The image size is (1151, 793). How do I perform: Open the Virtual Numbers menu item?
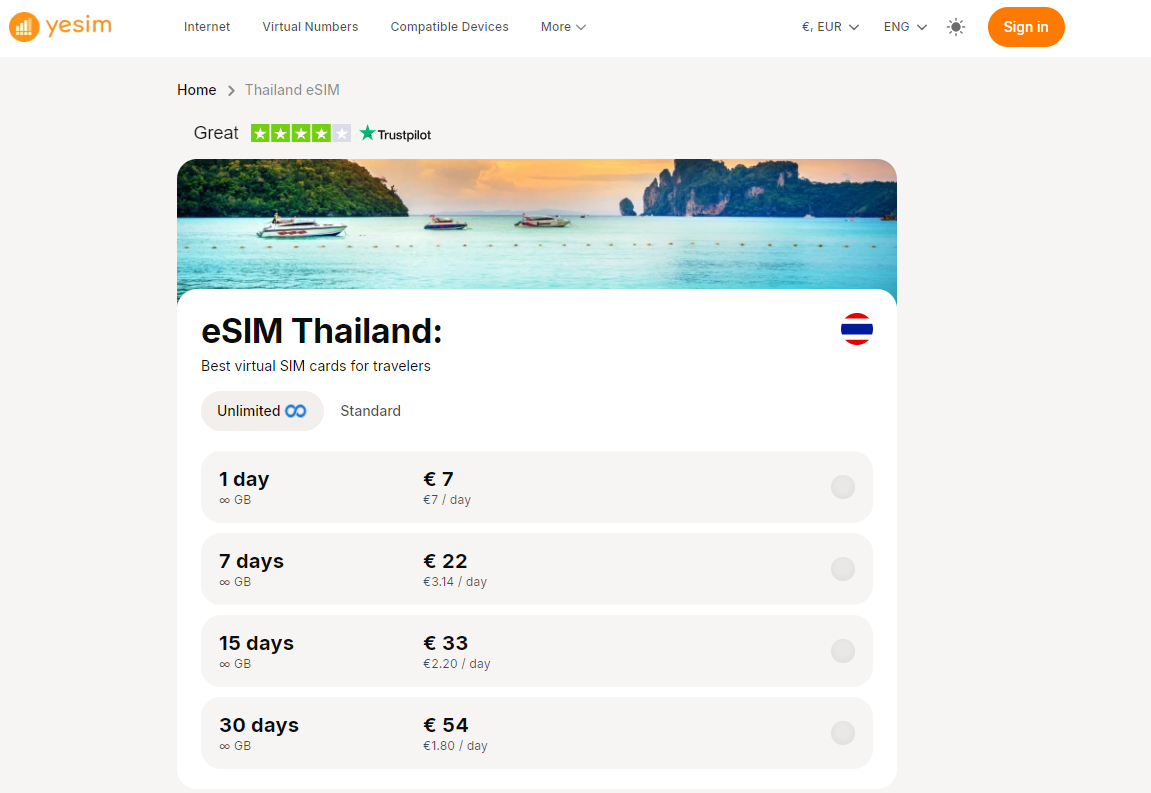(x=310, y=27)
